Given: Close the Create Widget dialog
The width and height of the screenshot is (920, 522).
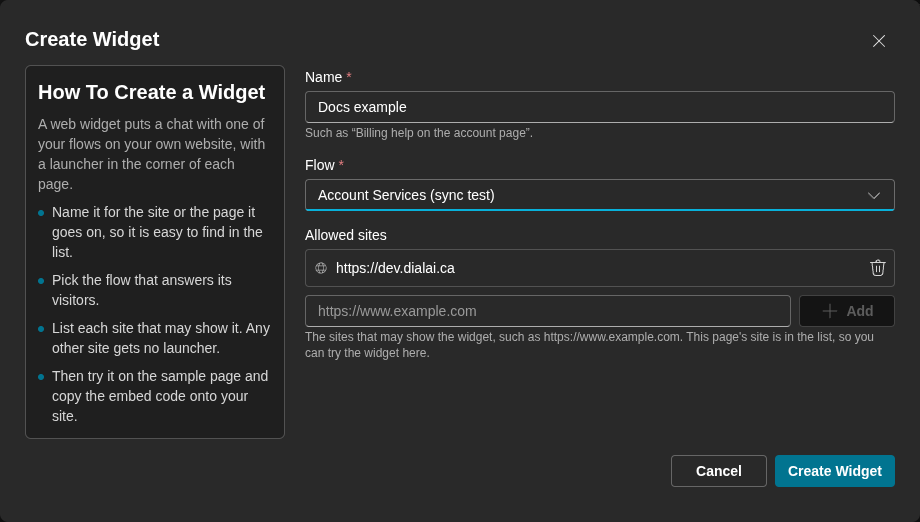Looking at the screenshot, I should click(878, 41).
